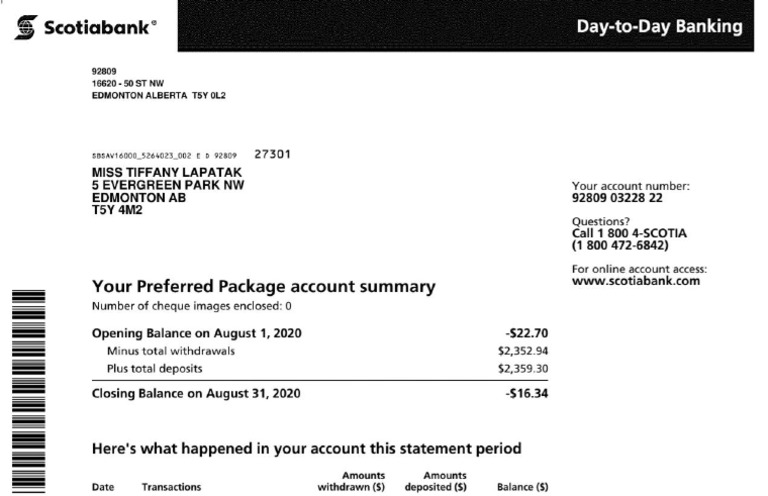Select the -$16.34 closing balance amount
Viewport: 768px width, 496px height.
(x=527, y=393)
